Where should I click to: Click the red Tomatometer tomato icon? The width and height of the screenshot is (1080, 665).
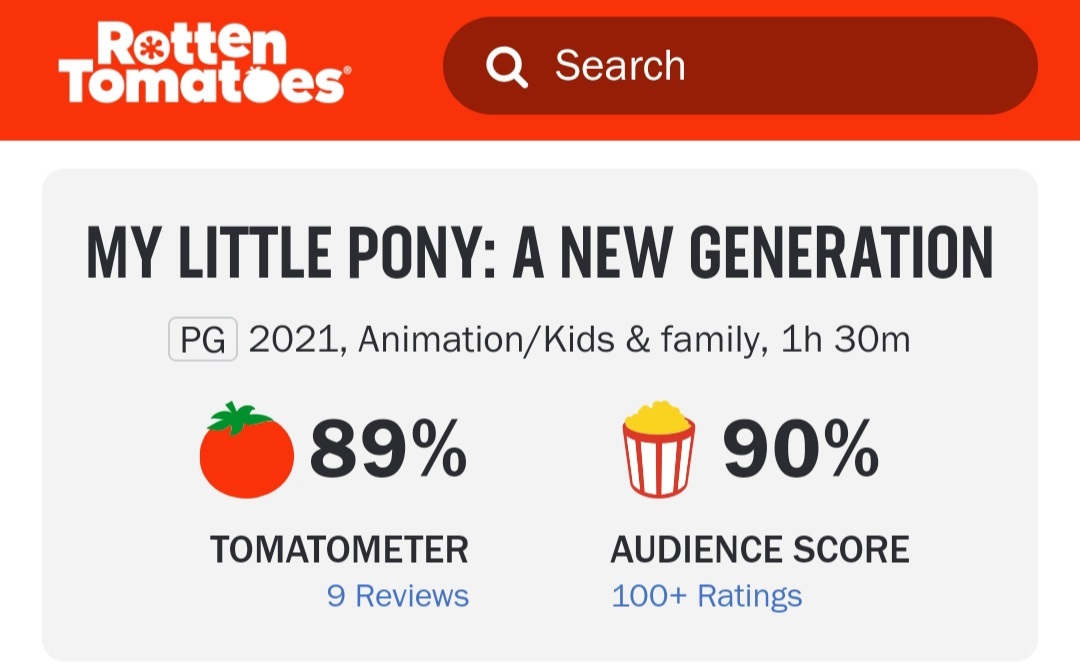coord(247,451)
